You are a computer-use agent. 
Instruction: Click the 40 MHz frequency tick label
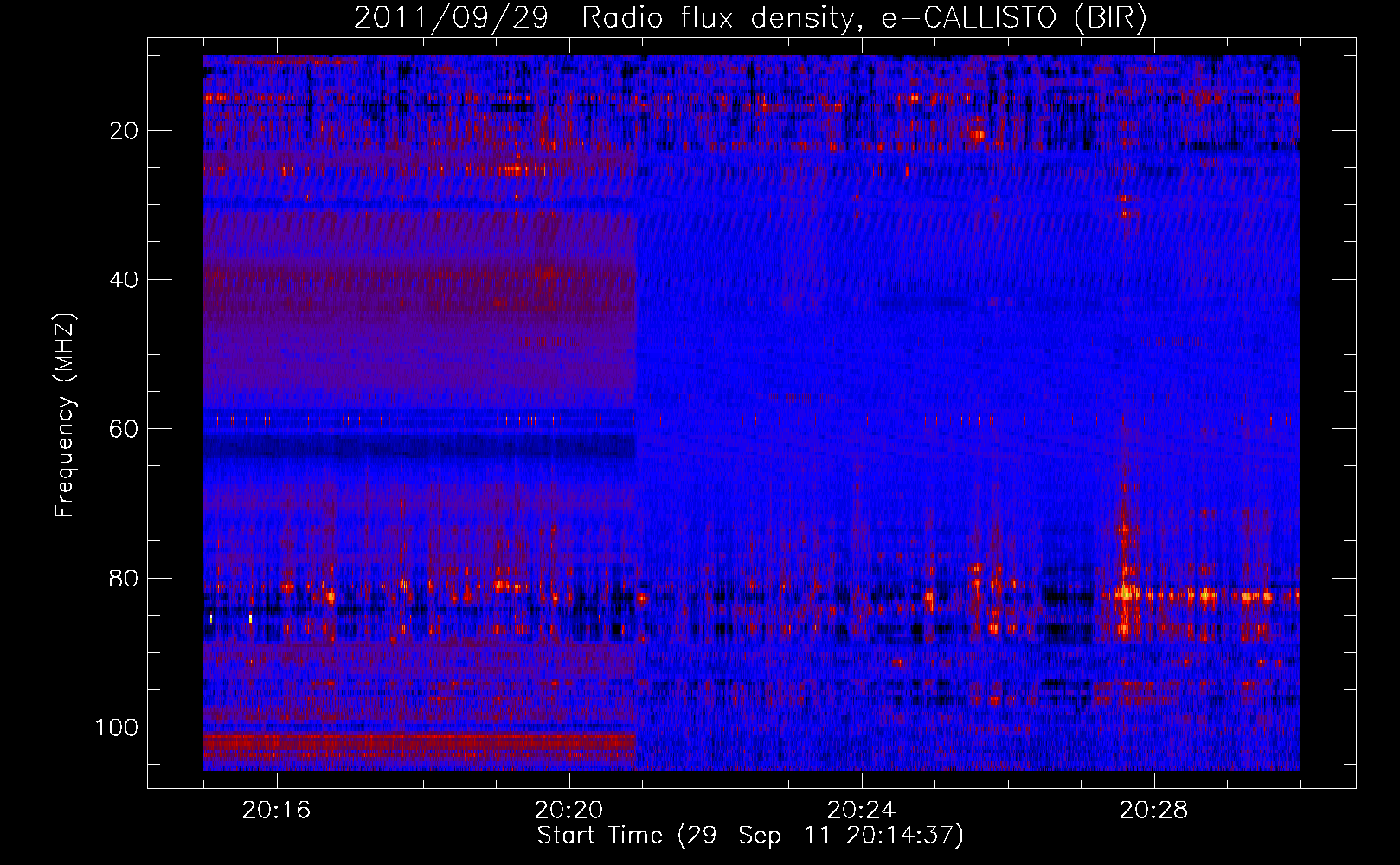click(x=124, y=280)
